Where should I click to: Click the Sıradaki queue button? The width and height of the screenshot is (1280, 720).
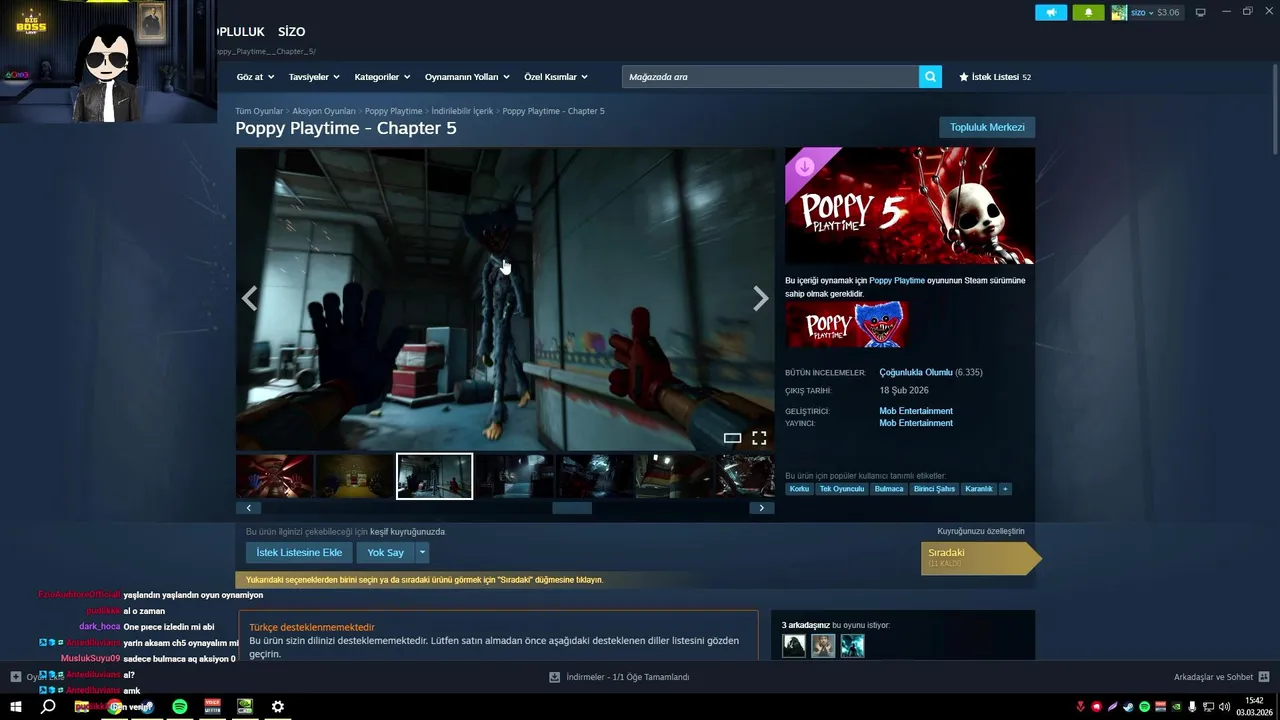980,558
